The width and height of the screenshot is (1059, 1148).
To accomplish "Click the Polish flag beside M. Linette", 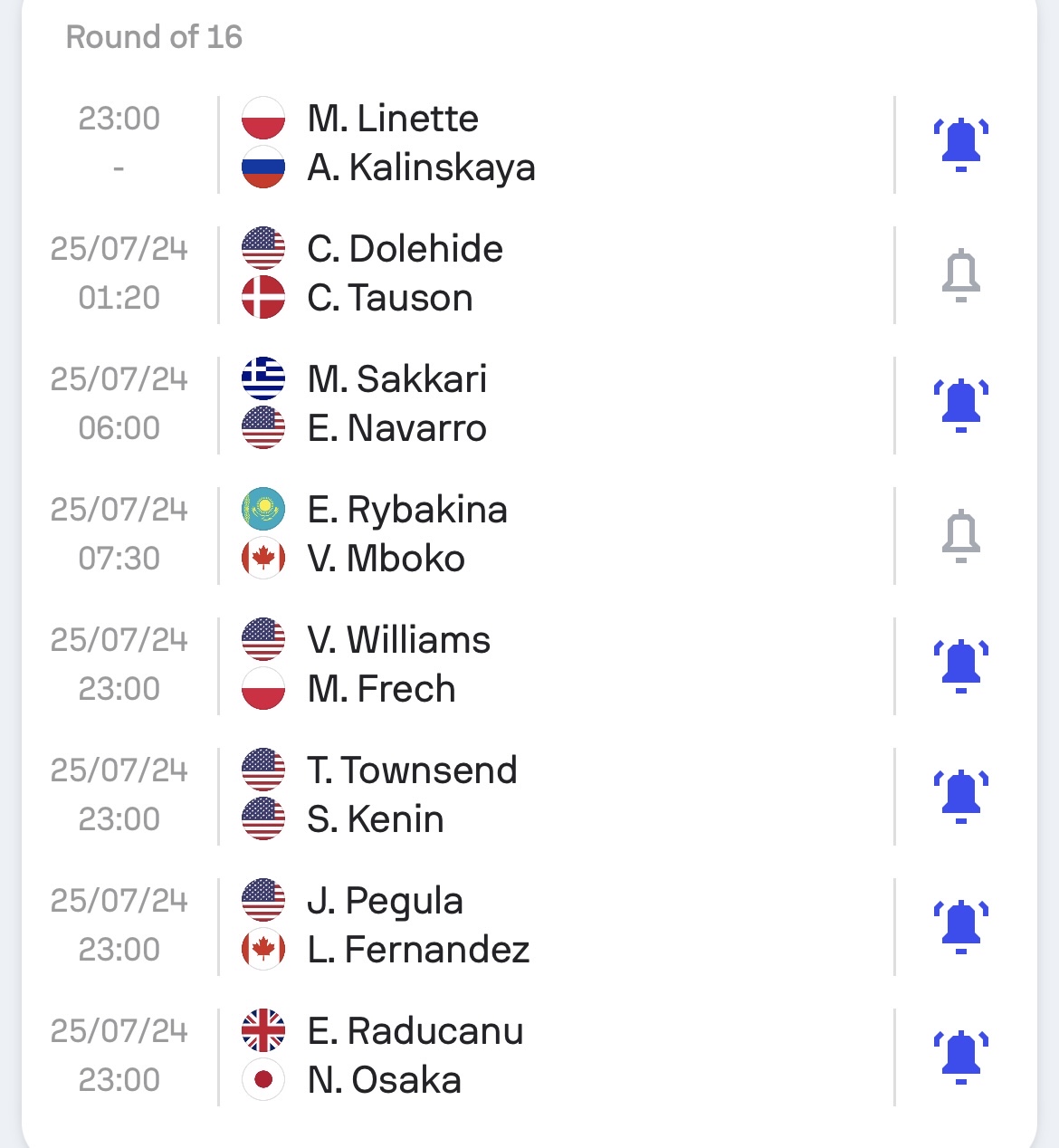I will click(x=263, y=119).
